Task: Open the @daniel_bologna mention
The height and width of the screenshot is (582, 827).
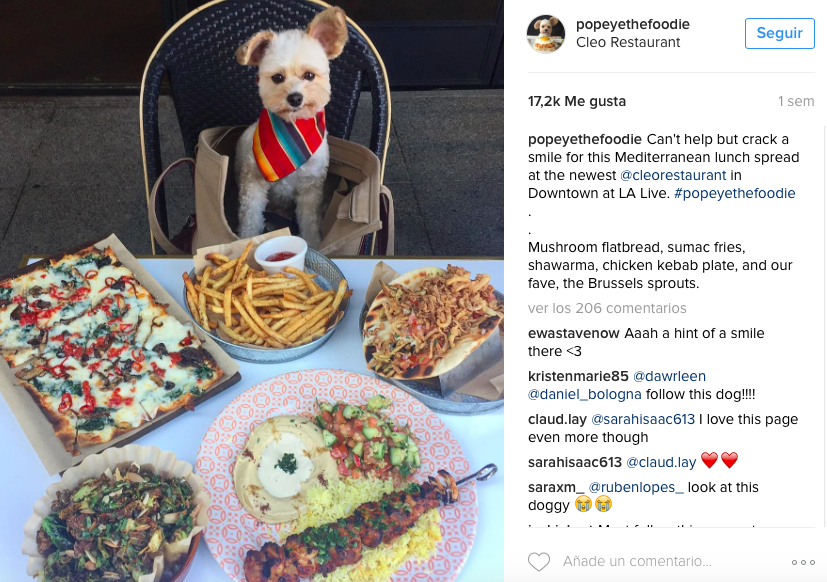Action: click(584, 394)
